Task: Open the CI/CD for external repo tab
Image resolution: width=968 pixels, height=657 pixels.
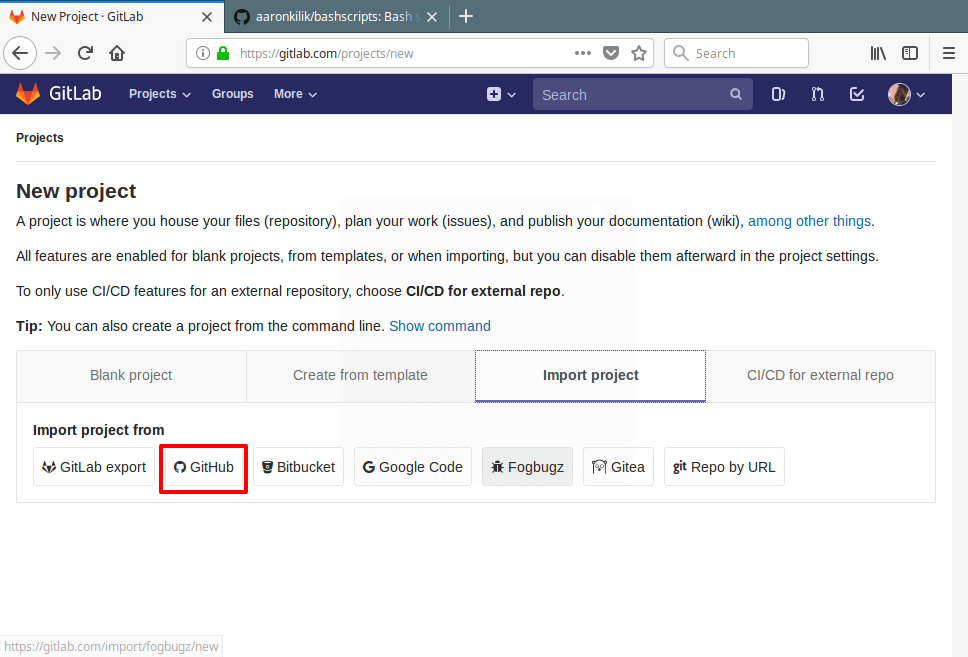Action: tap(820, 375)
